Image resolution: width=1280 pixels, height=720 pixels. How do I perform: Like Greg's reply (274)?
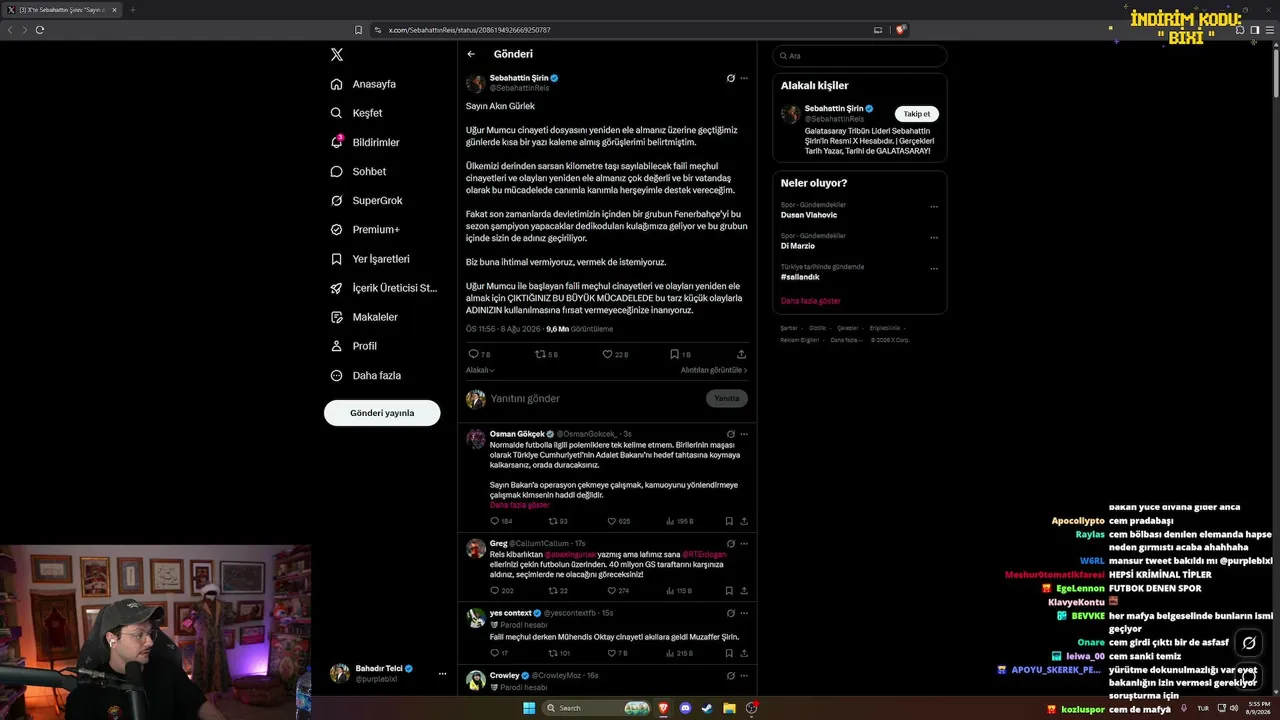[x=618, y=591]
